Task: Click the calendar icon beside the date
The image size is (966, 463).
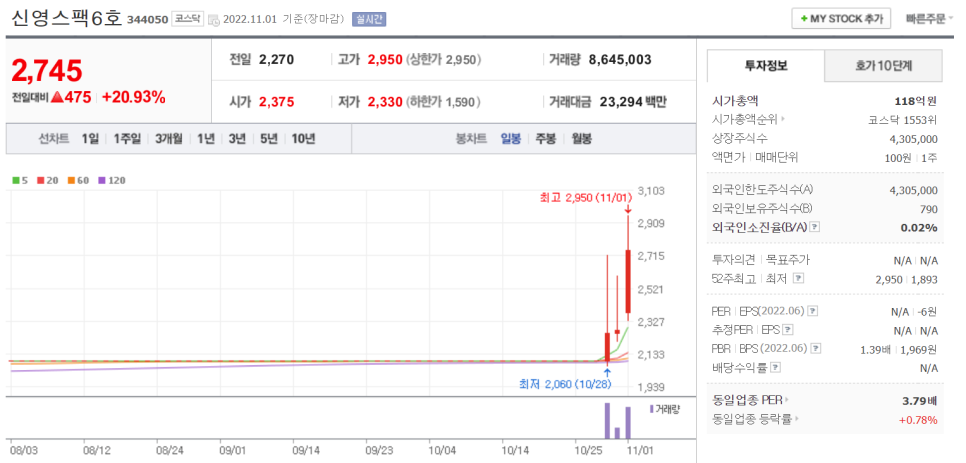Action: click(213, 20)
